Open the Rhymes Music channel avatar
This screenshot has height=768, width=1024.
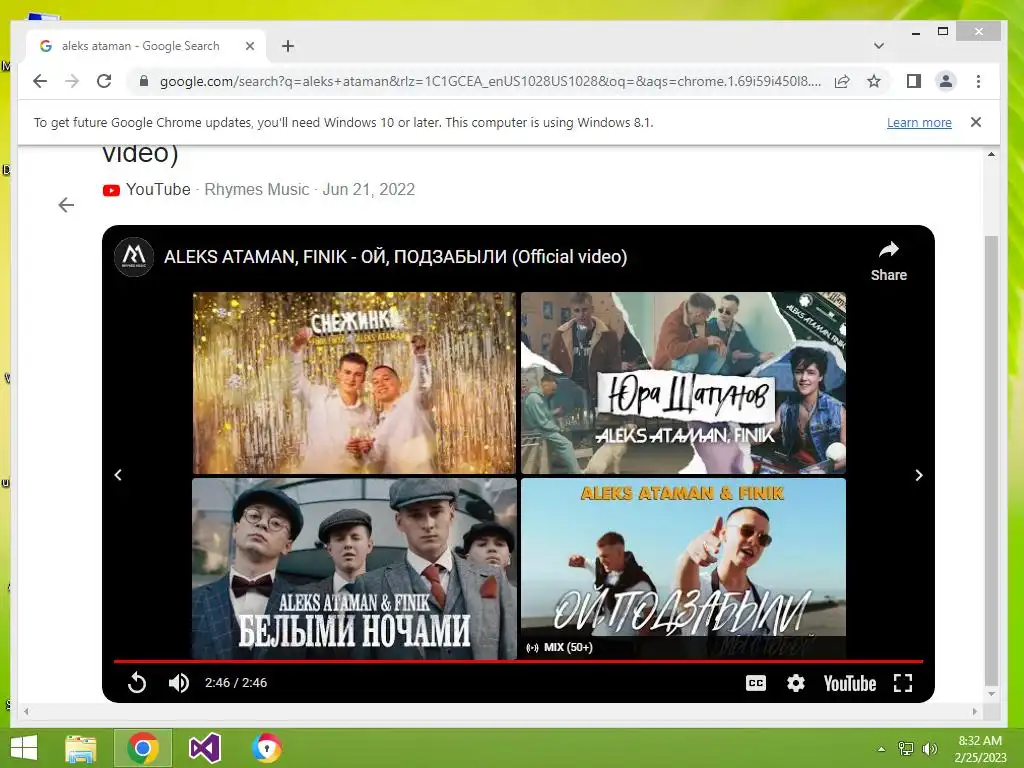point(134,257)
